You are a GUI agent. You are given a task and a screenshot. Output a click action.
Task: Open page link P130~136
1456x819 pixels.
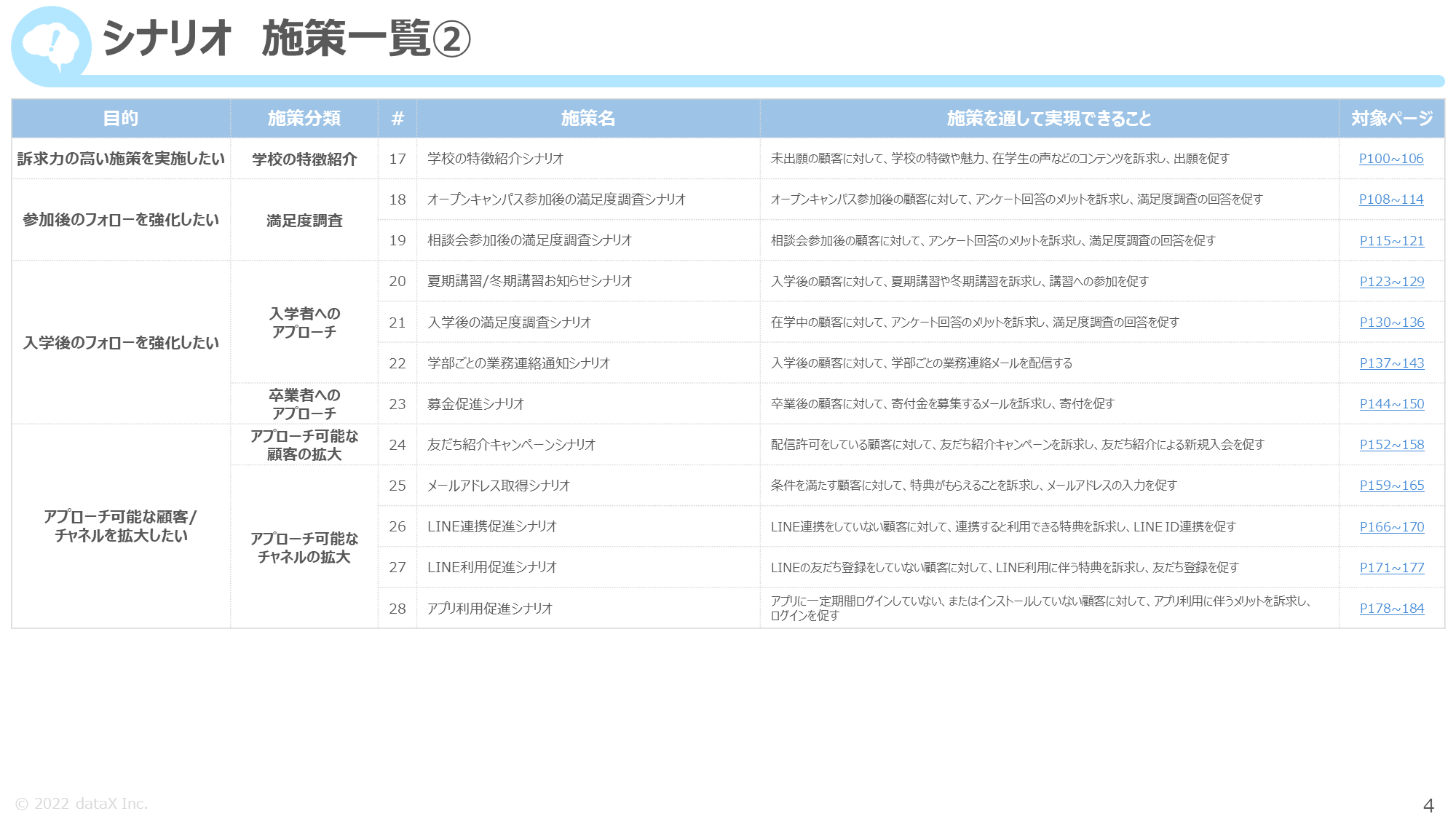tap(1391, 323)
